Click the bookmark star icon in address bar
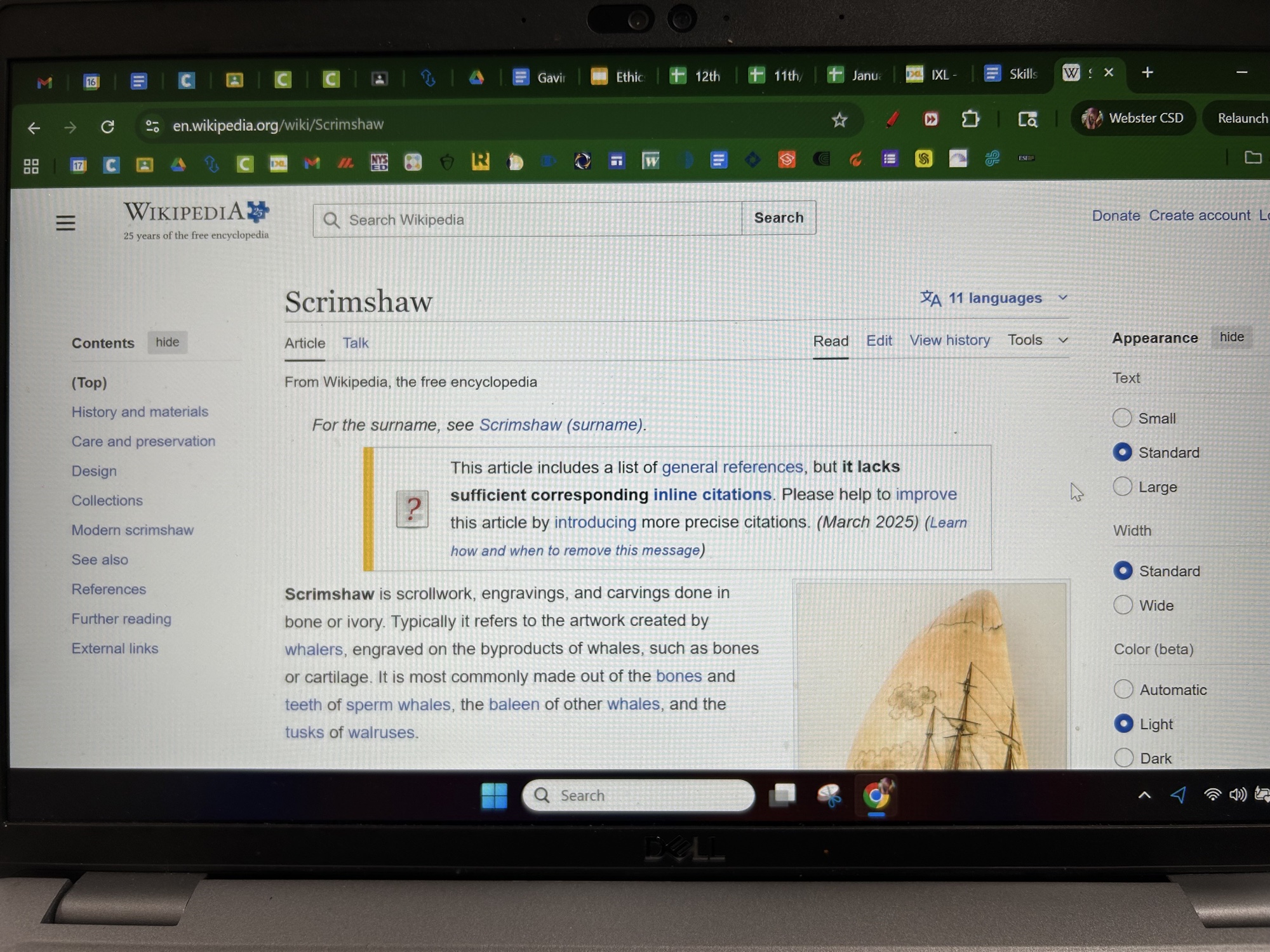This screenshot has width=1270, height=952. [839, 120]
